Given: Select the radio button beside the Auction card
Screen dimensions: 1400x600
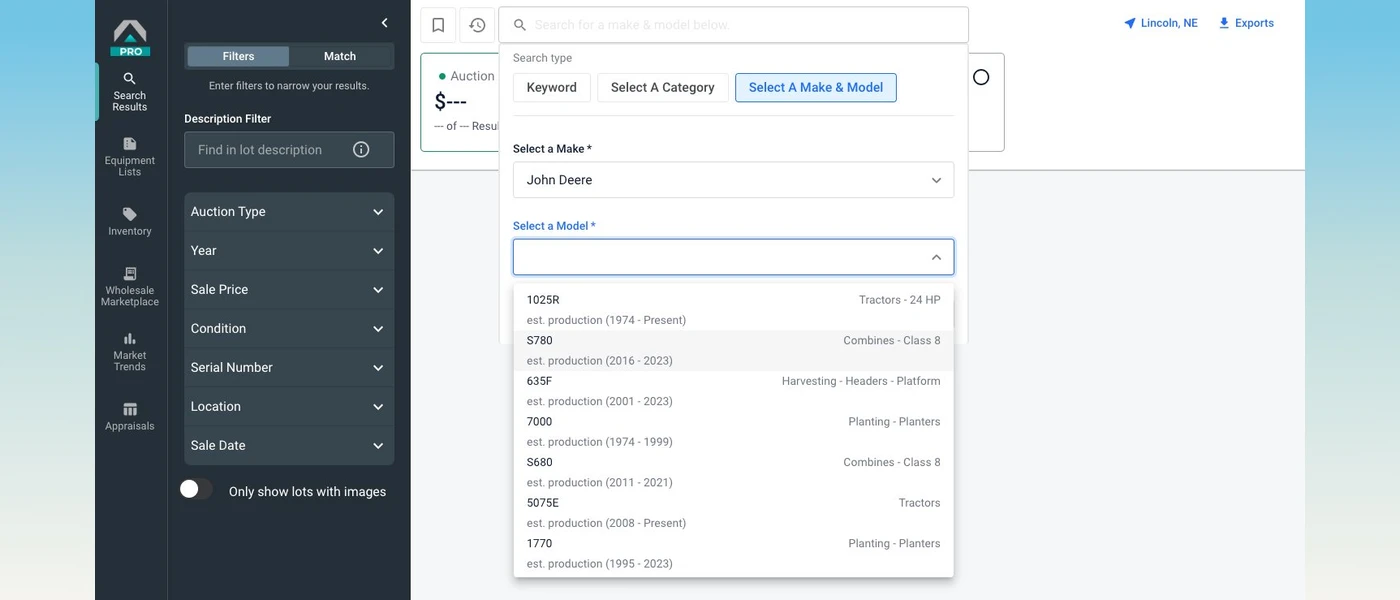Looking at the screenshot, I should 981,77.
